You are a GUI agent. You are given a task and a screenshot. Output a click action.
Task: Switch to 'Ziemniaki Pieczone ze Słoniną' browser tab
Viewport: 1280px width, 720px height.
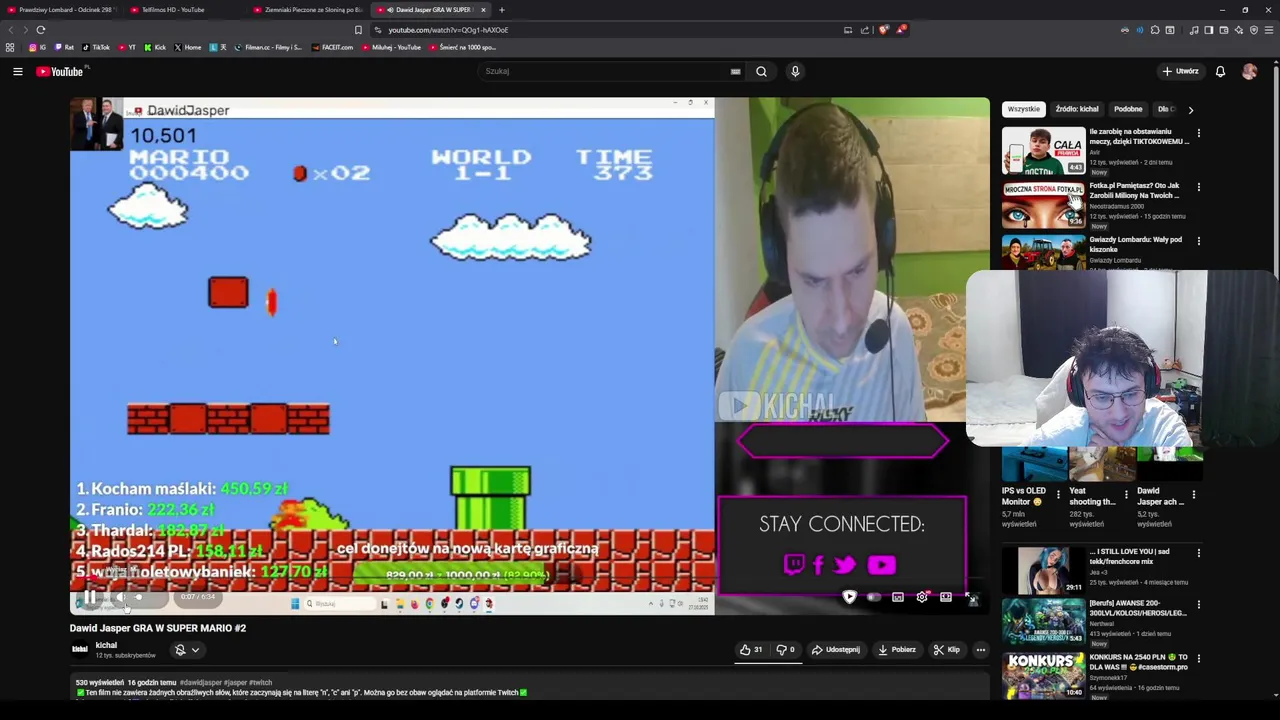click(307, 10)
